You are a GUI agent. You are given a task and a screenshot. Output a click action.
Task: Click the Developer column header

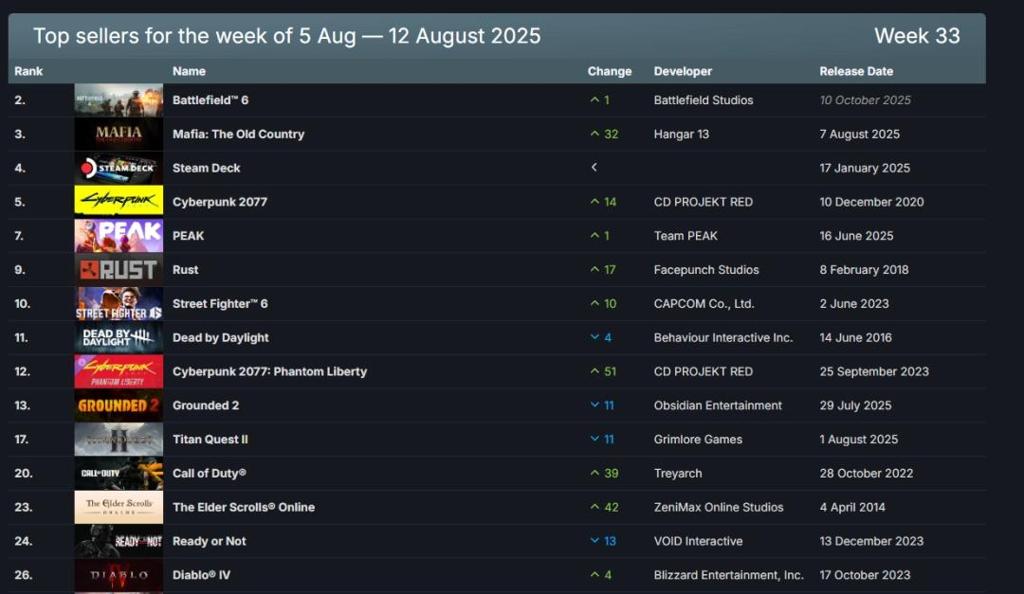click(x=683, y=71)
